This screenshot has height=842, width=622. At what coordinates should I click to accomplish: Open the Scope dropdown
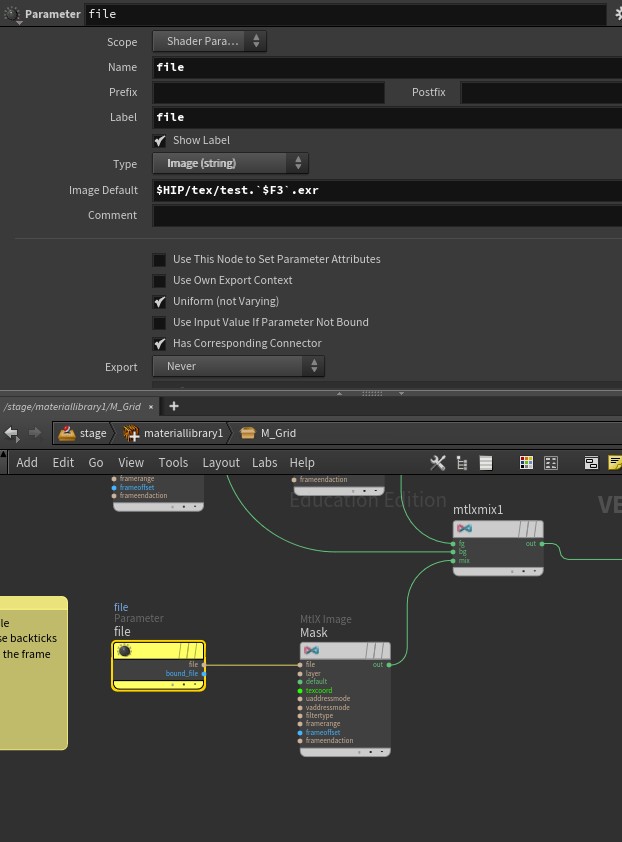210,41
